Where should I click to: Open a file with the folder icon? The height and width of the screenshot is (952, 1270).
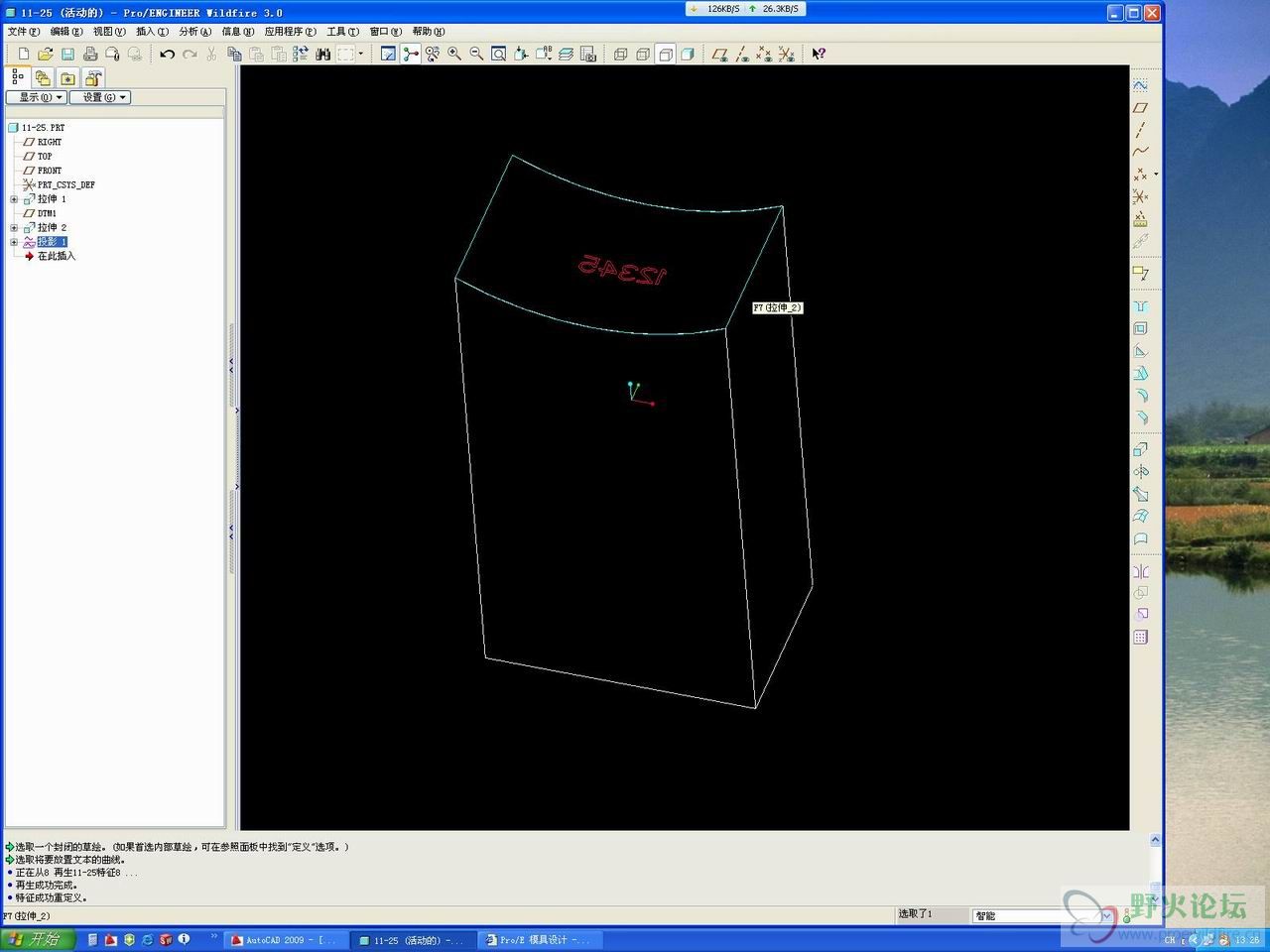coord(46,54)
